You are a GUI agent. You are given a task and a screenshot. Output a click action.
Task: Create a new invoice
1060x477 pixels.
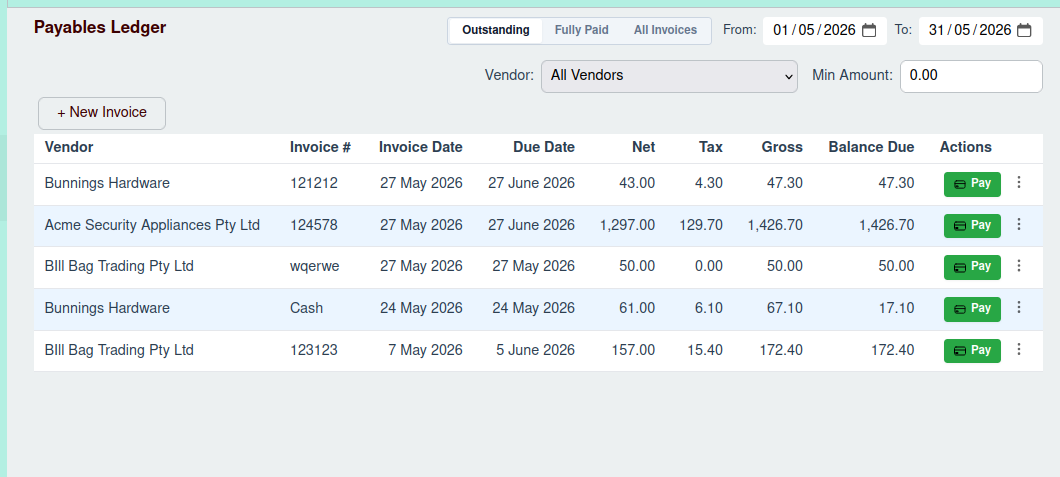(102, 113)
